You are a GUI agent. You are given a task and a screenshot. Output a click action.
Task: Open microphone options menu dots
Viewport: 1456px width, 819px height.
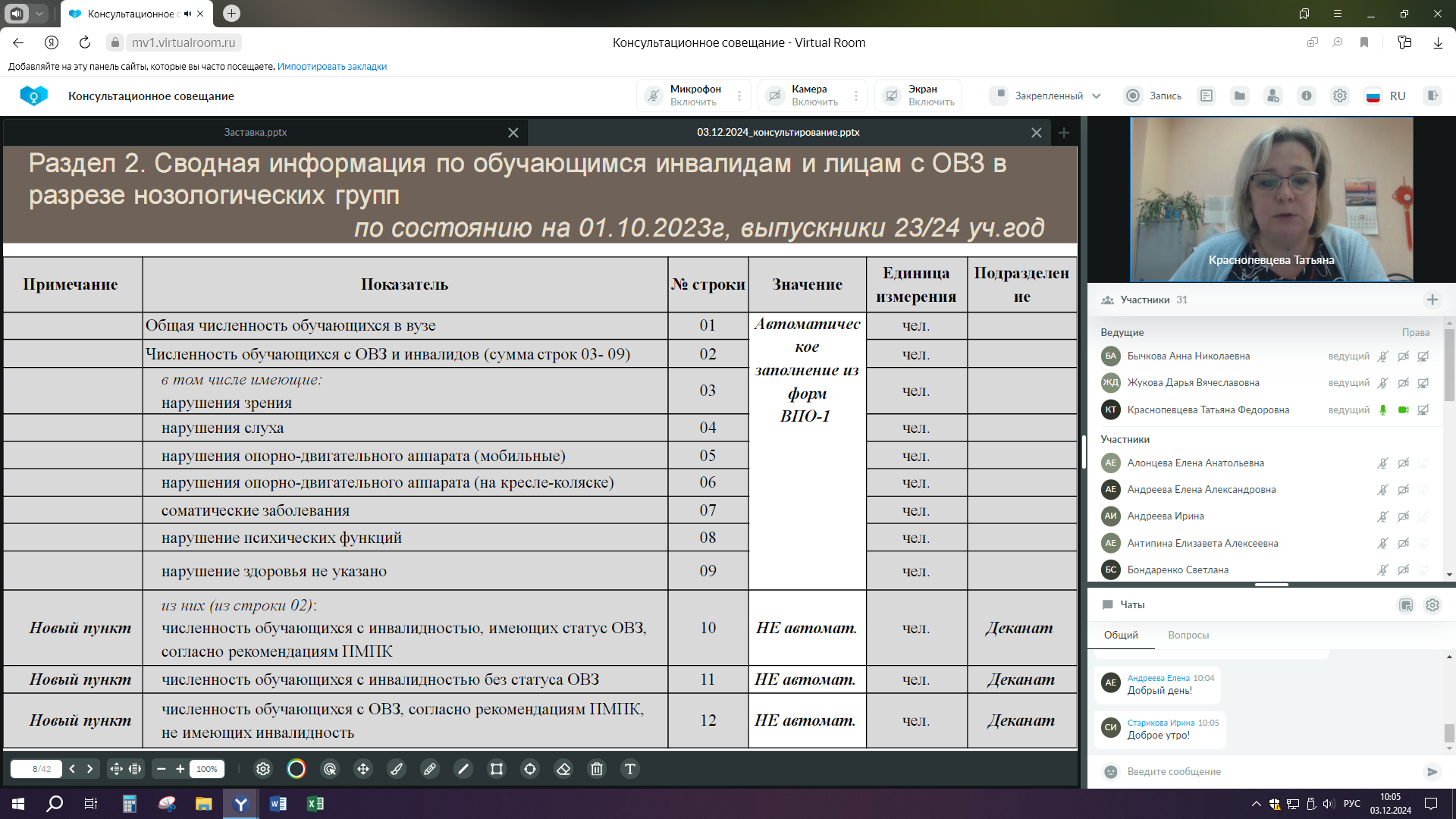point(739,96)
